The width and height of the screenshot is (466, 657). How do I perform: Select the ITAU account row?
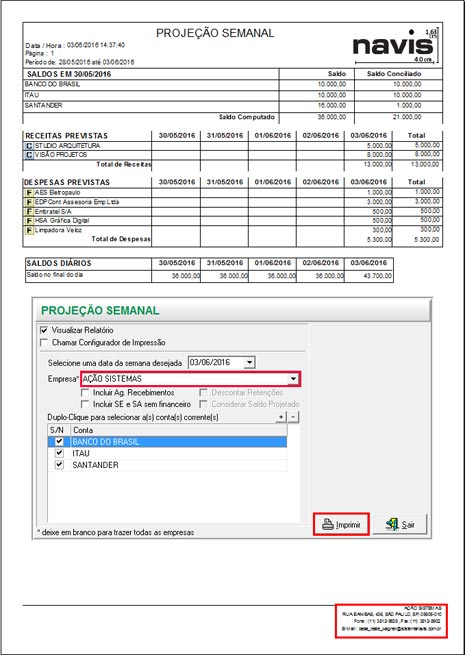167,453
